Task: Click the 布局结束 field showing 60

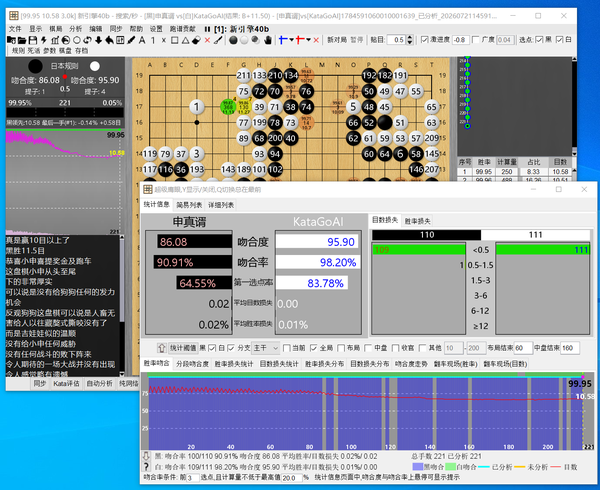Action: coord(523,348)
